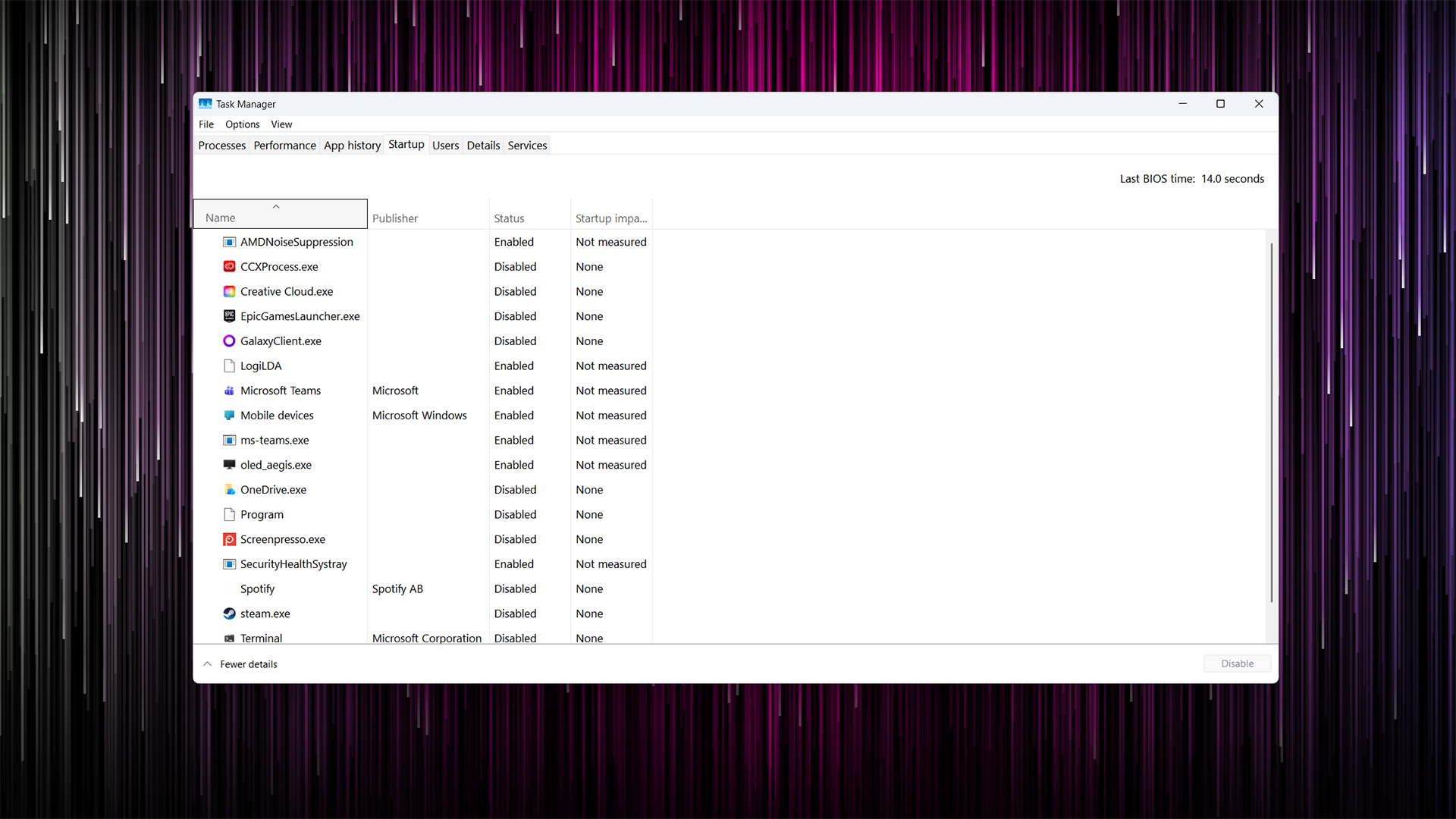Switch to the Users tab
The height and width of the screenshot is (819, 1456).
[445, 145]
